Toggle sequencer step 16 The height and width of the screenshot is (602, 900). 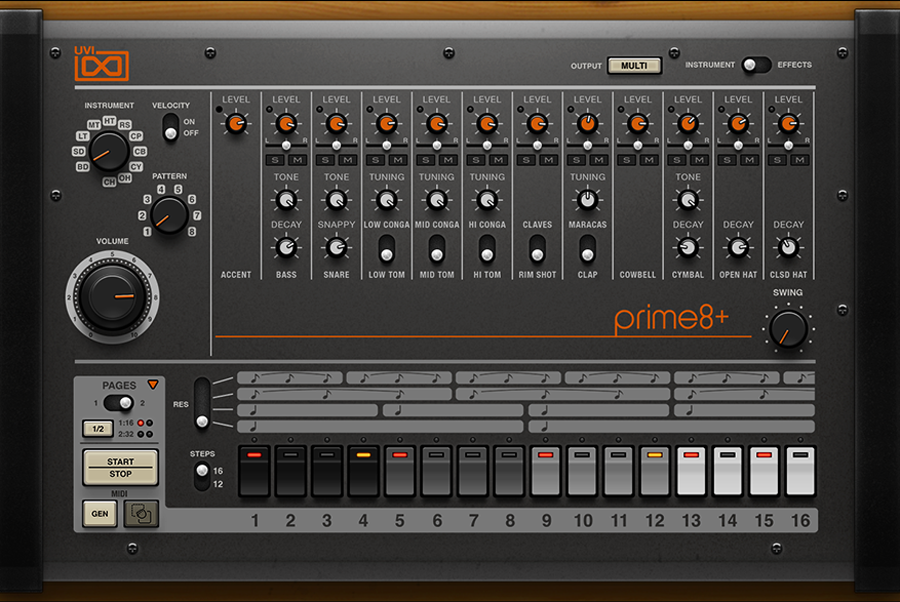[x=800, y=471]
